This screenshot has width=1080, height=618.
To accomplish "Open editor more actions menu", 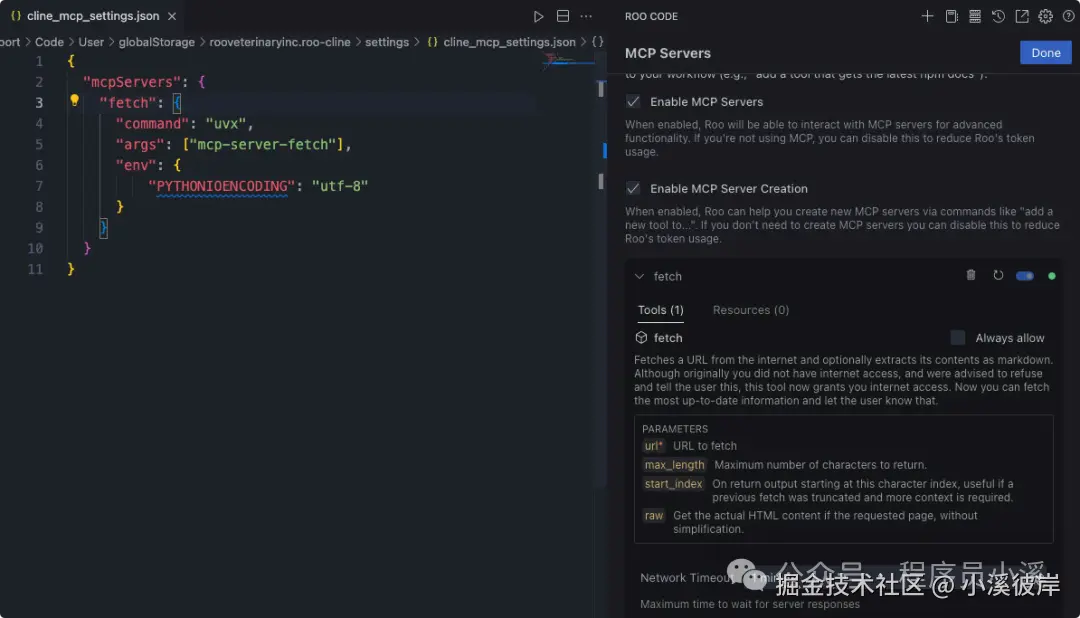I will click(x=586, y=16).
